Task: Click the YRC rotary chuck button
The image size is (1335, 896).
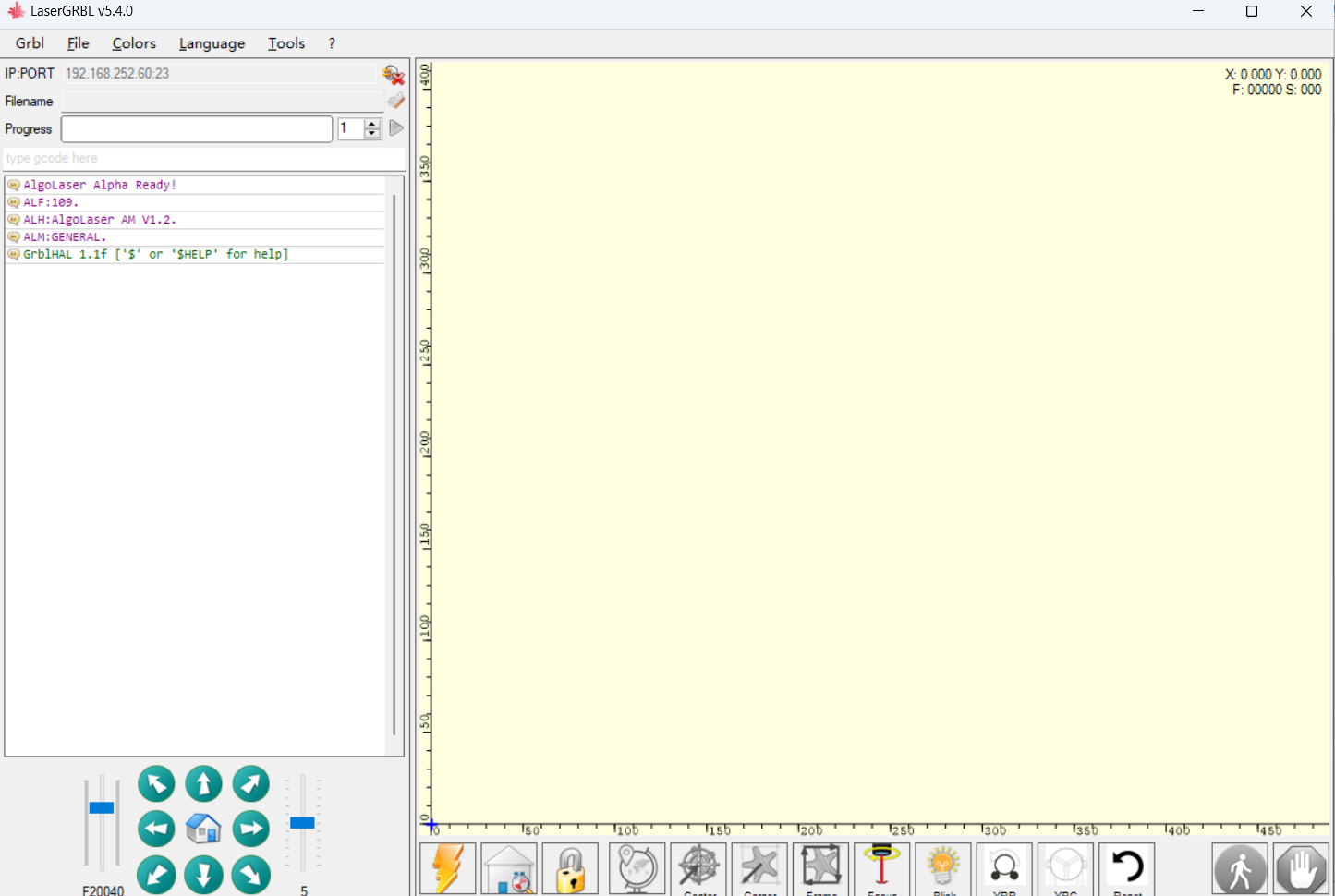Action: coord(1065,868)
